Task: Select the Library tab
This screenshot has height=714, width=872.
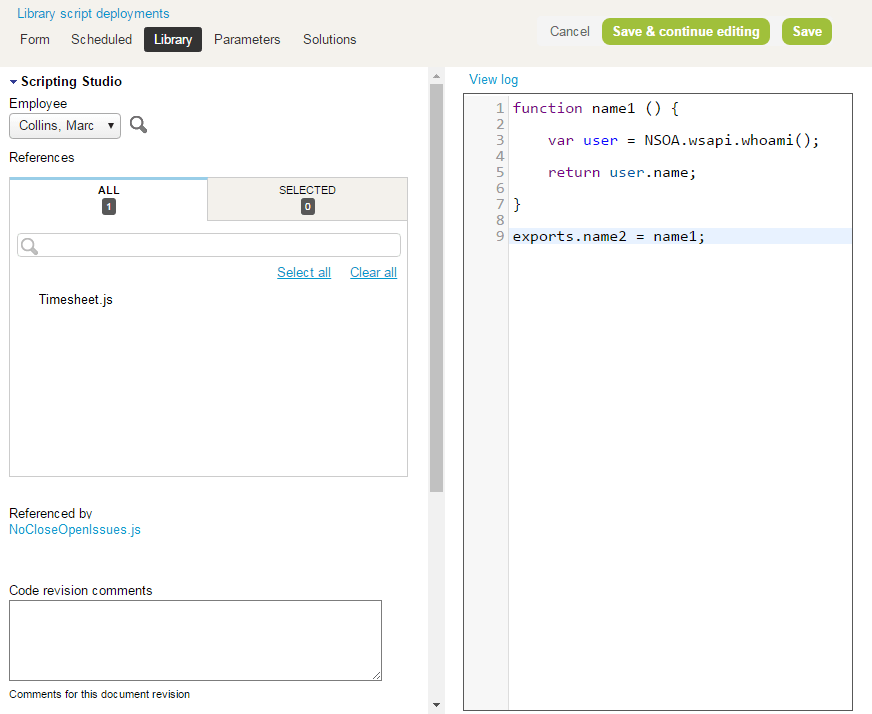Action: [173, 39]
